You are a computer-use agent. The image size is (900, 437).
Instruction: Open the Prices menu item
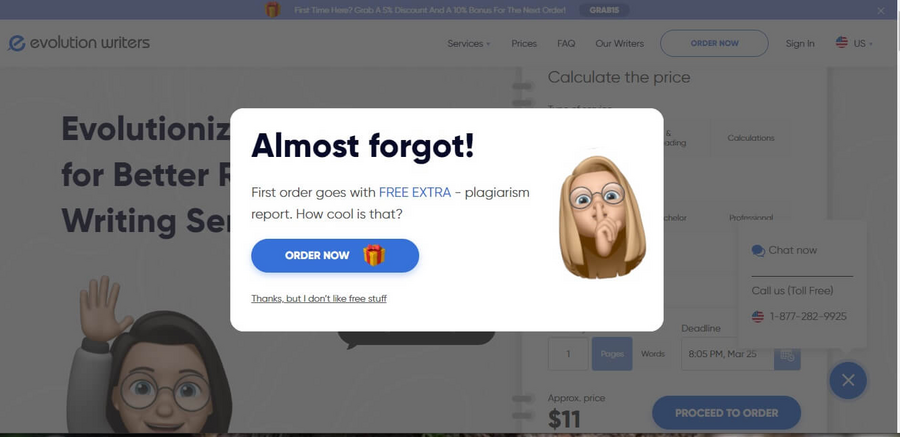click(524, 44)
